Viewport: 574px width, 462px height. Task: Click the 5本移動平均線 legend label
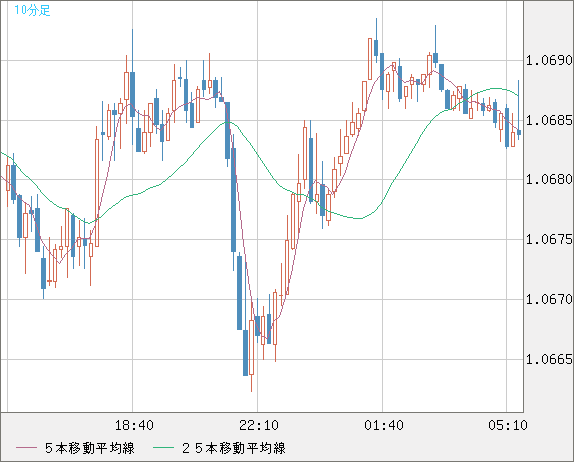(x=90, y=448)
